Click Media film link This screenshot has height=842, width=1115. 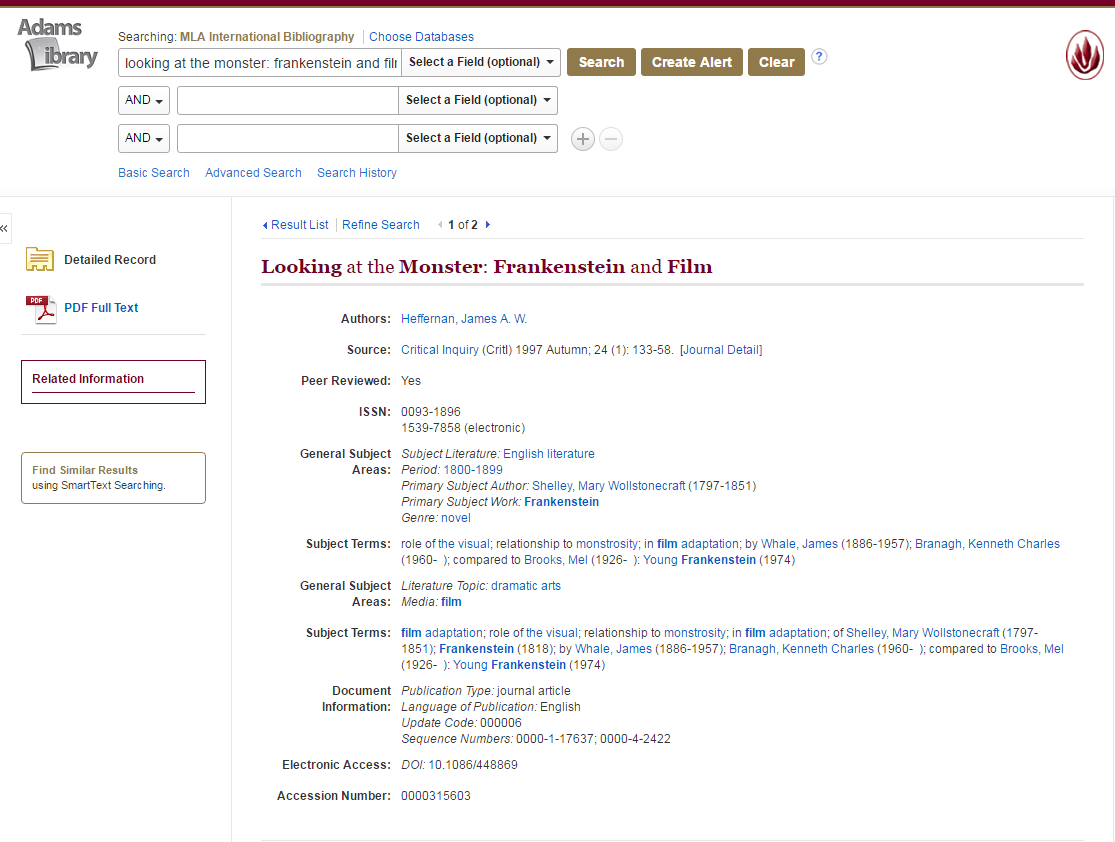click(x=451, y=602)
